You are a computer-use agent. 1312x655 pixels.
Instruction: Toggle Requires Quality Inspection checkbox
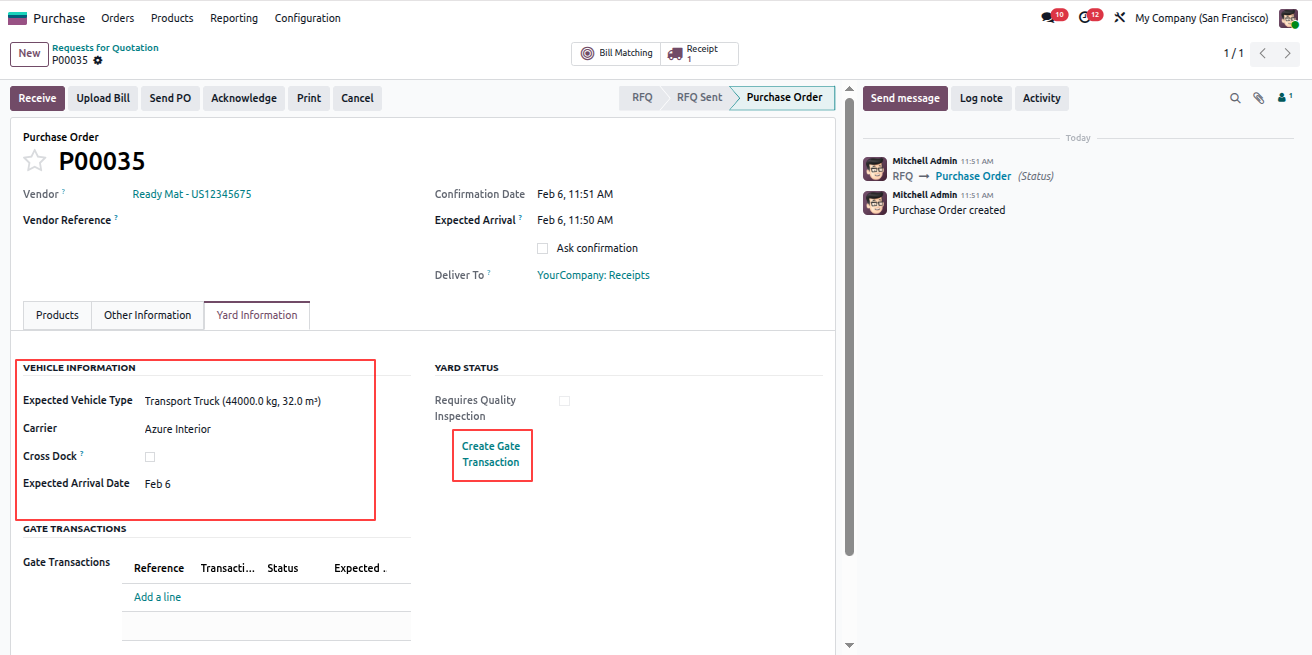pos(565,401)
